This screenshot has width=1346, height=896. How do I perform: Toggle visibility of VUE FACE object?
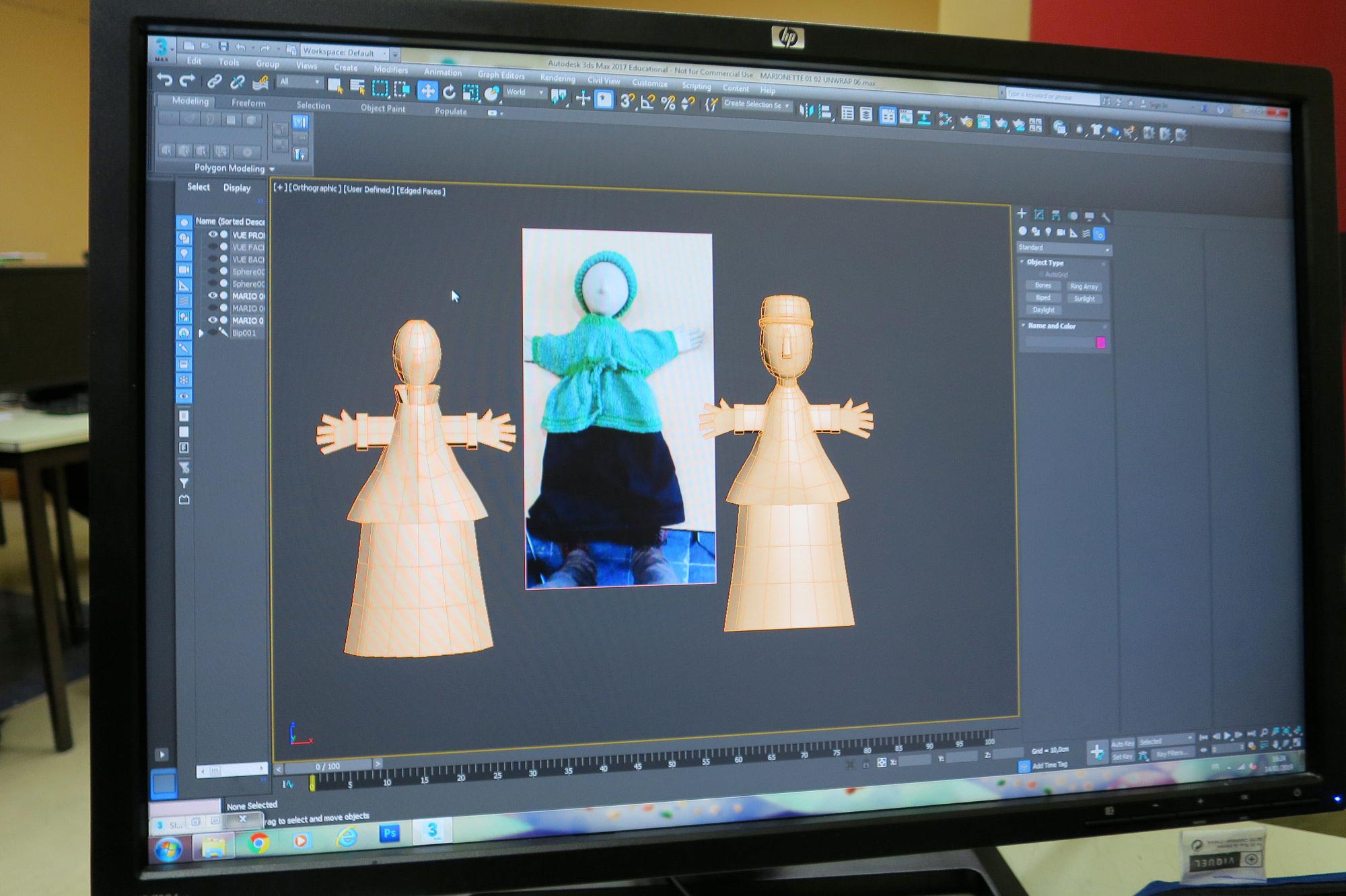coord(213,247)
